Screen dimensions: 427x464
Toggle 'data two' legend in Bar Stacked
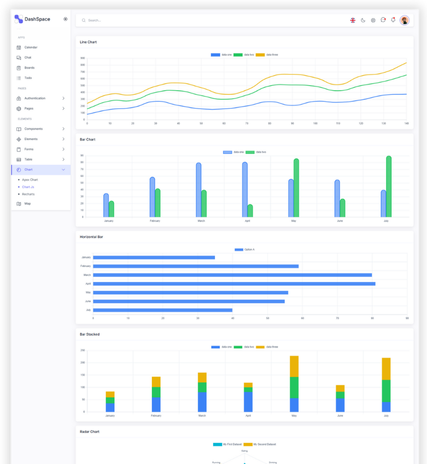(x=244, y=347)
